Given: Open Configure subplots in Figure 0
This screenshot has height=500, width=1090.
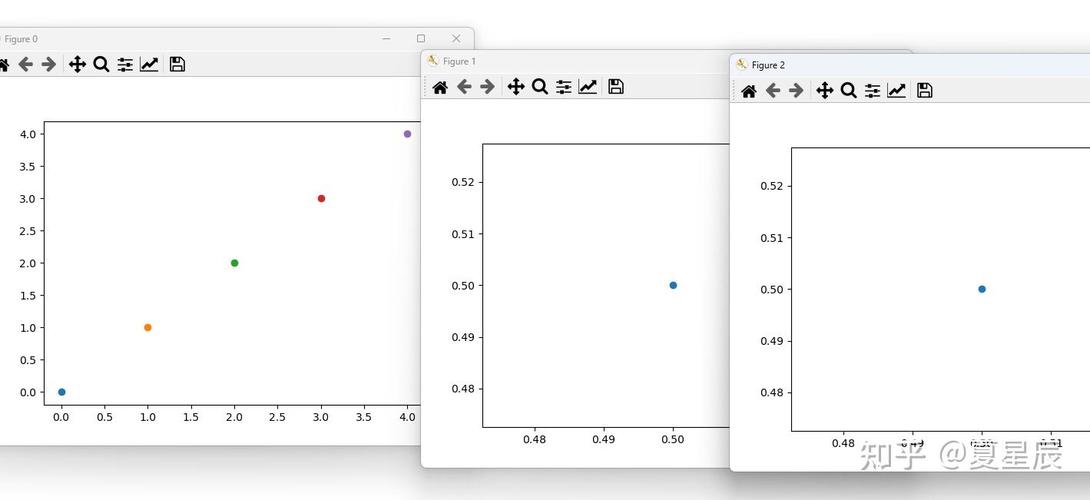Looking at the screenshot, I should 125,64.
